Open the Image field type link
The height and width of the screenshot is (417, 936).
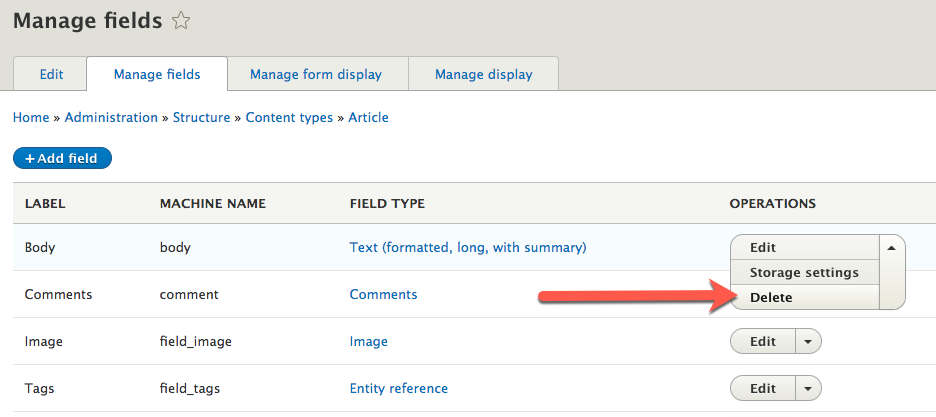click(368, 341)
